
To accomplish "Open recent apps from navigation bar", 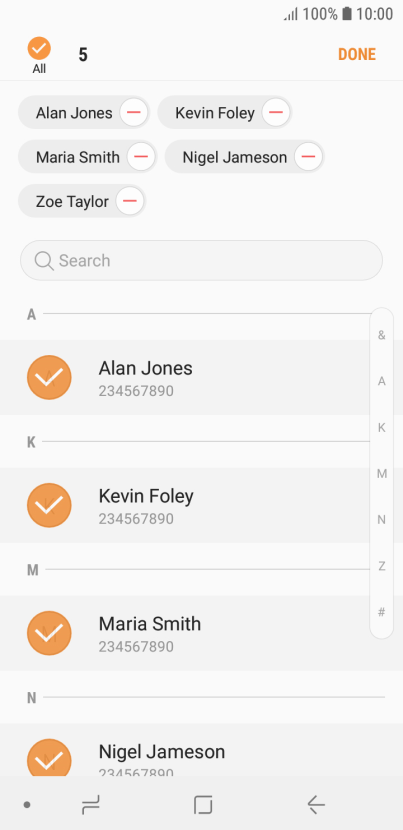I will click(x=91, y=805).
